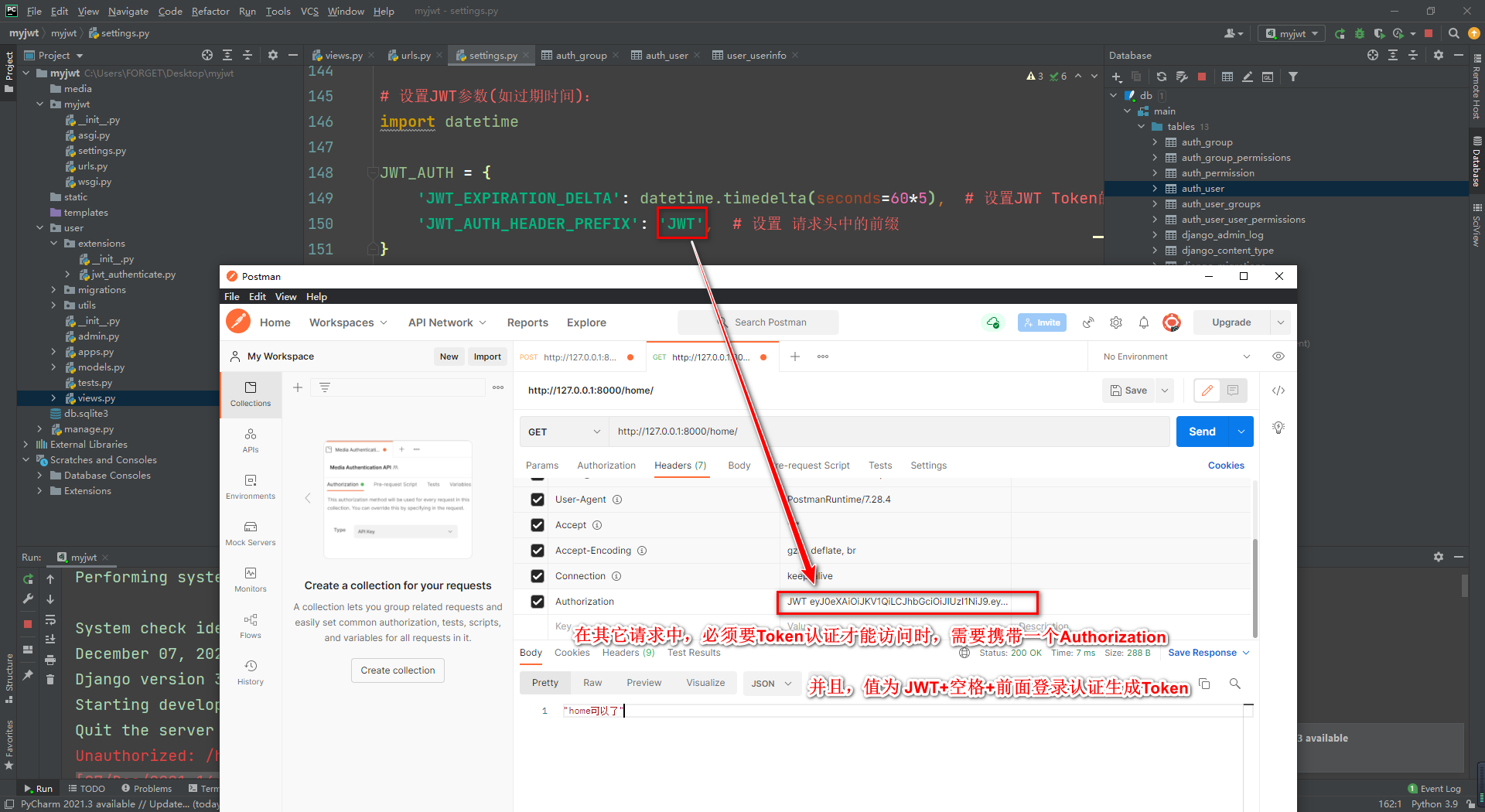
Task: Open Postman settings gear icon
Action: (x=1116, y=322)
